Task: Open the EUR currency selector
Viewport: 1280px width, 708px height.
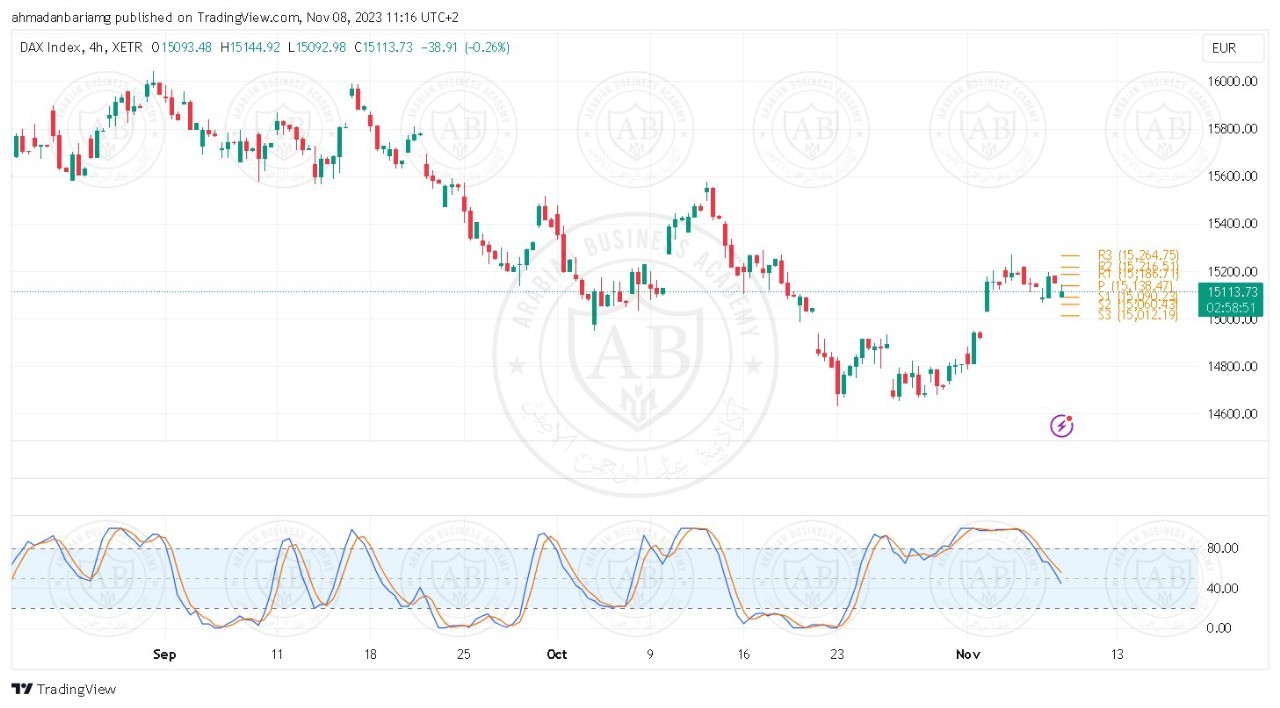Action: tap(1223, 48)
